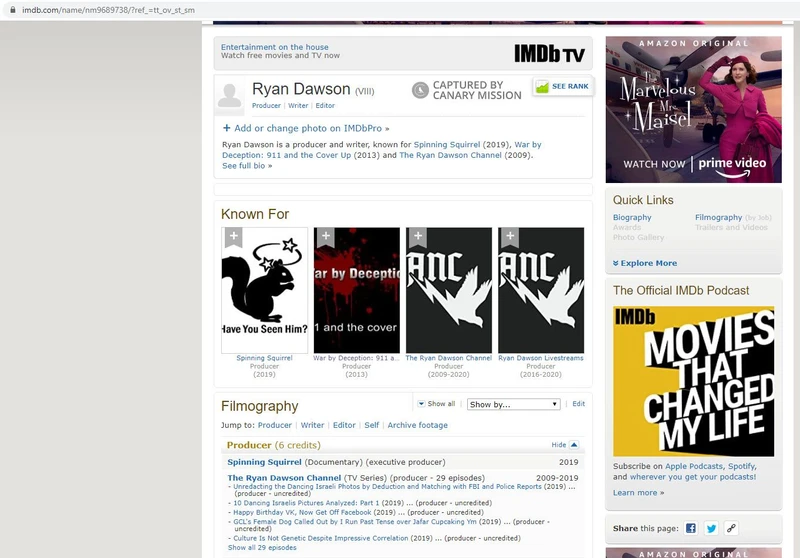Image resolution: width=800 pixels, height=558 pixels.
Task: Open Spinning Squirrel poster thumbnail
Action: pyautogui.click(x=264, y=290)
